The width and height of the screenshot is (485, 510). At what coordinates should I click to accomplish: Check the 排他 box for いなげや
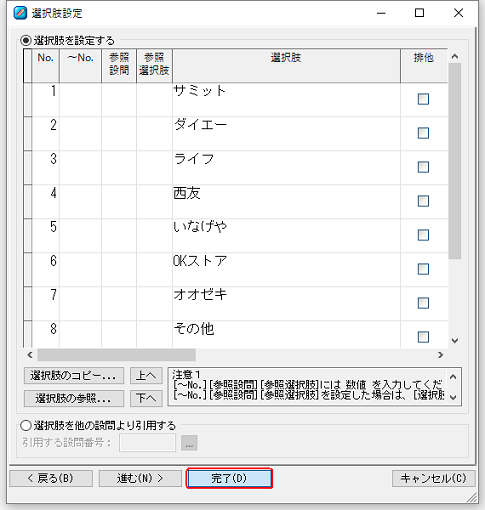423,235
